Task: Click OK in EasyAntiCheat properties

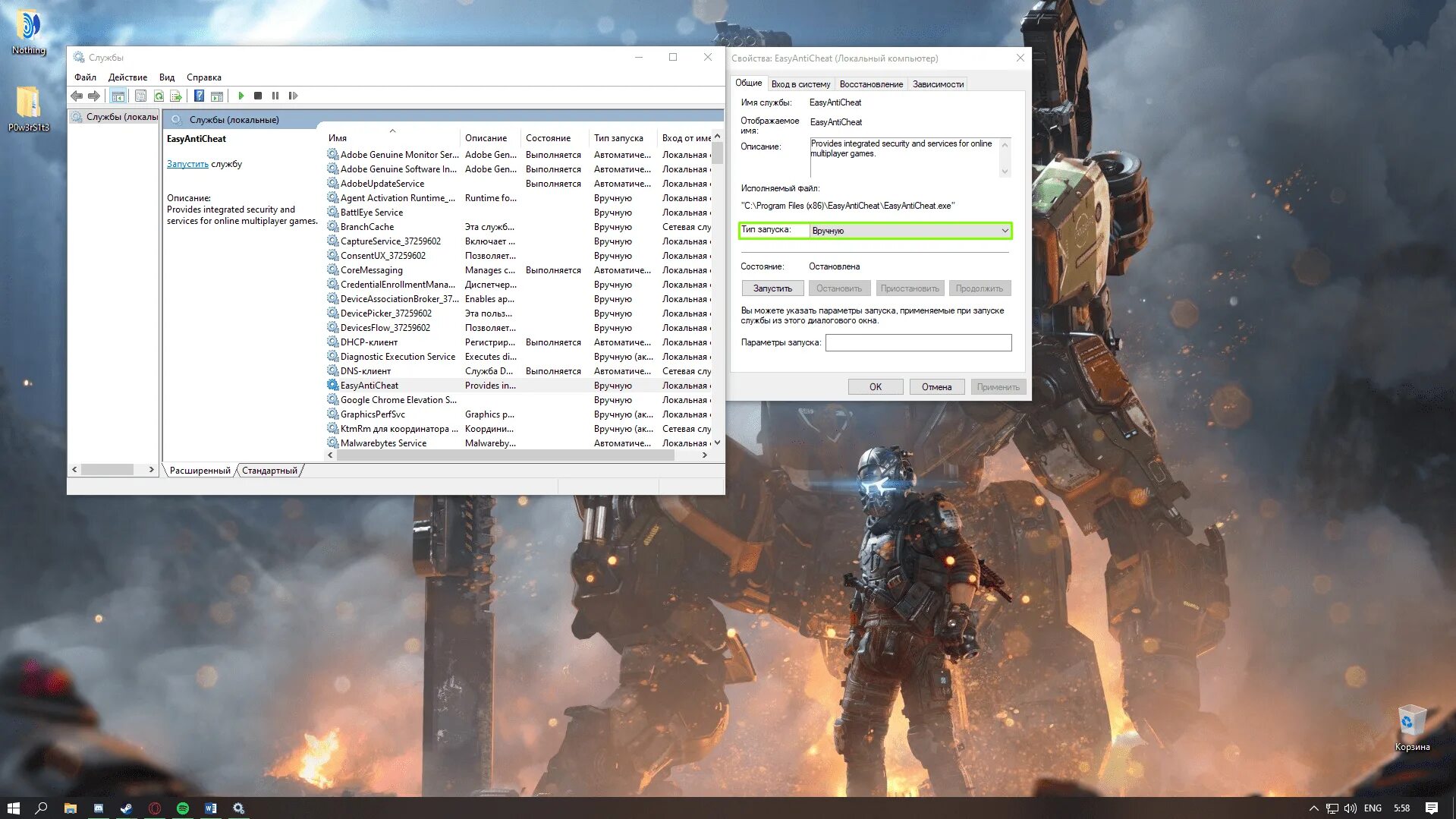Action: (876, 387)
